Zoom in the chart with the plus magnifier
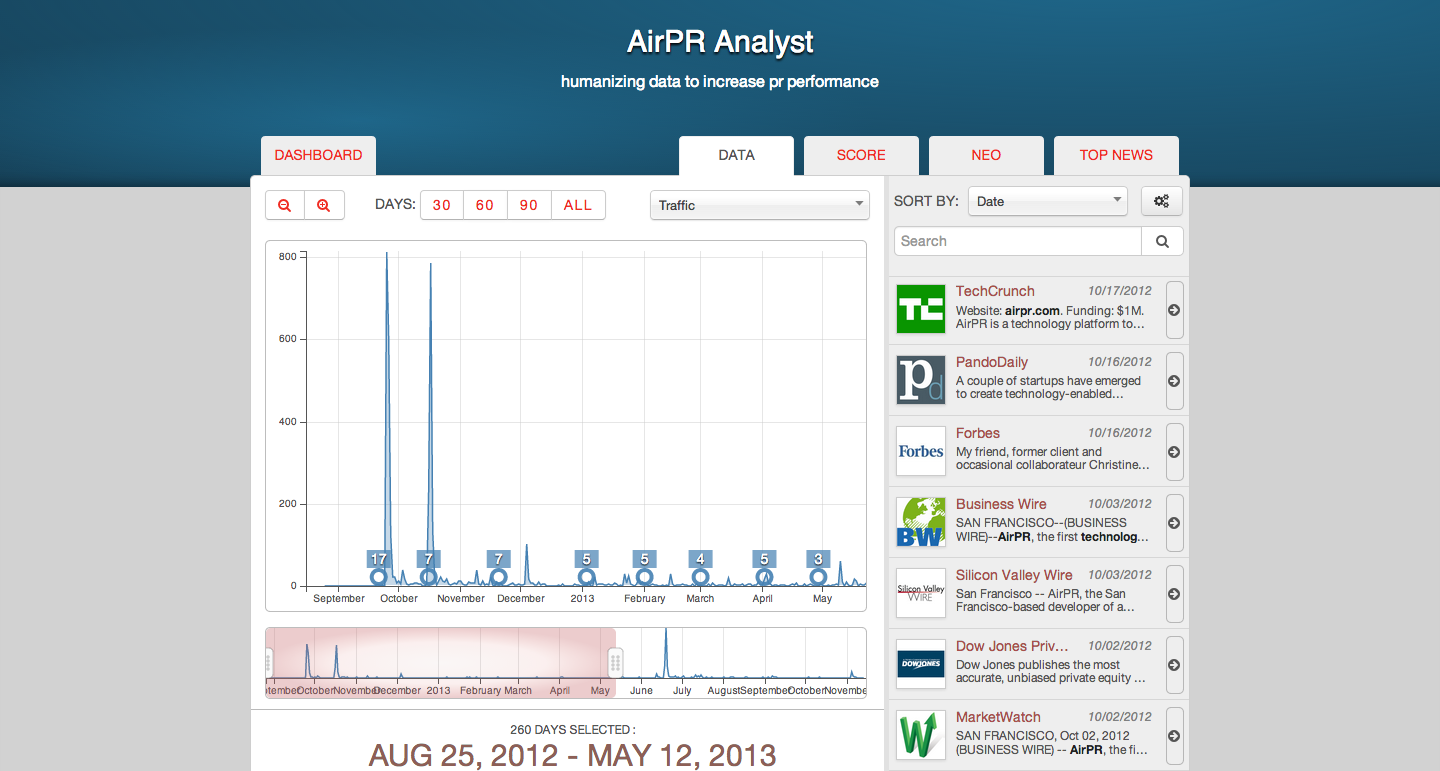Screen dimensions: 1440x771 click(324, 205)
